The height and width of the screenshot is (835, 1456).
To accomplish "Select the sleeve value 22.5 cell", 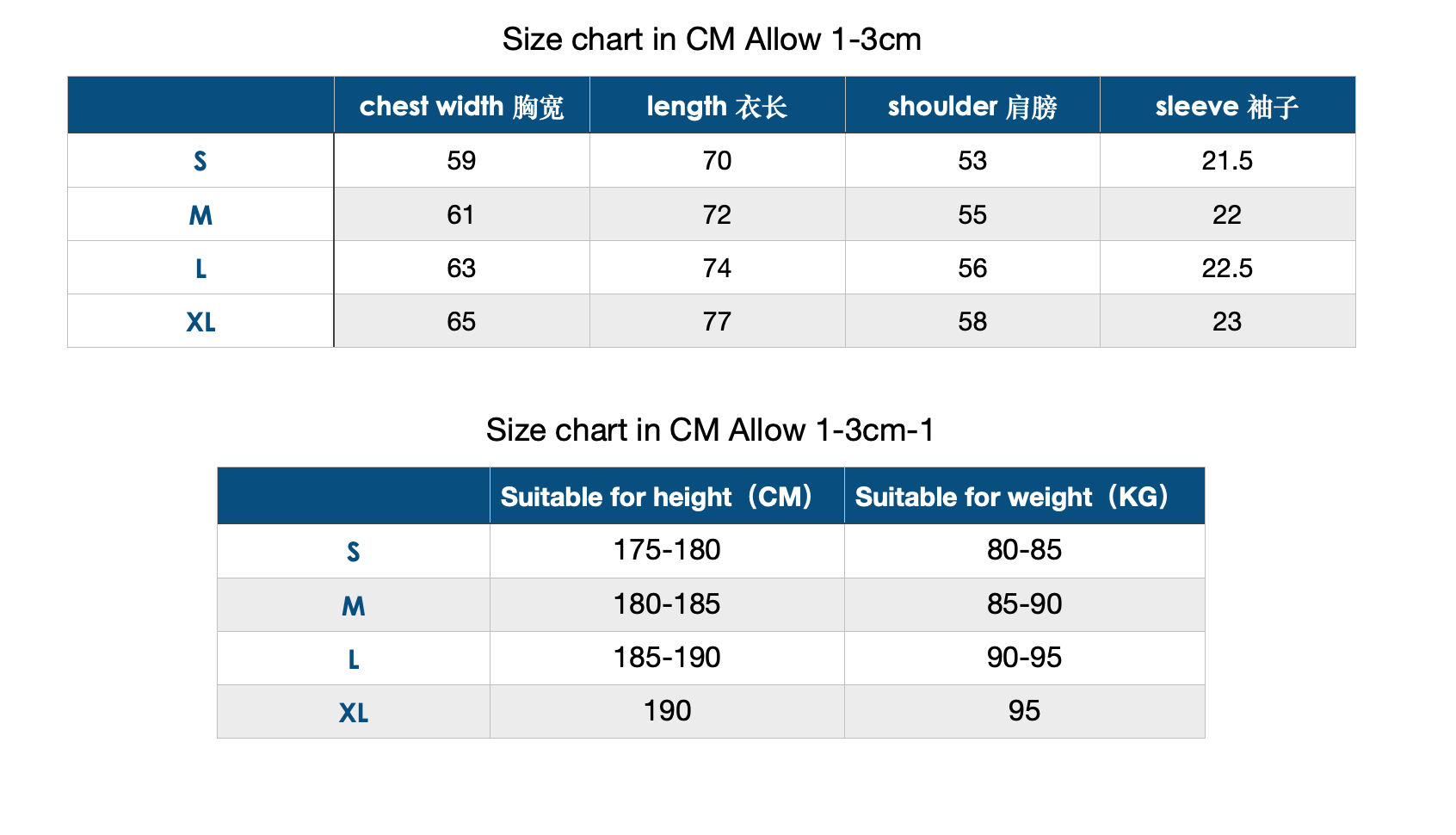I will point(1227,268).
